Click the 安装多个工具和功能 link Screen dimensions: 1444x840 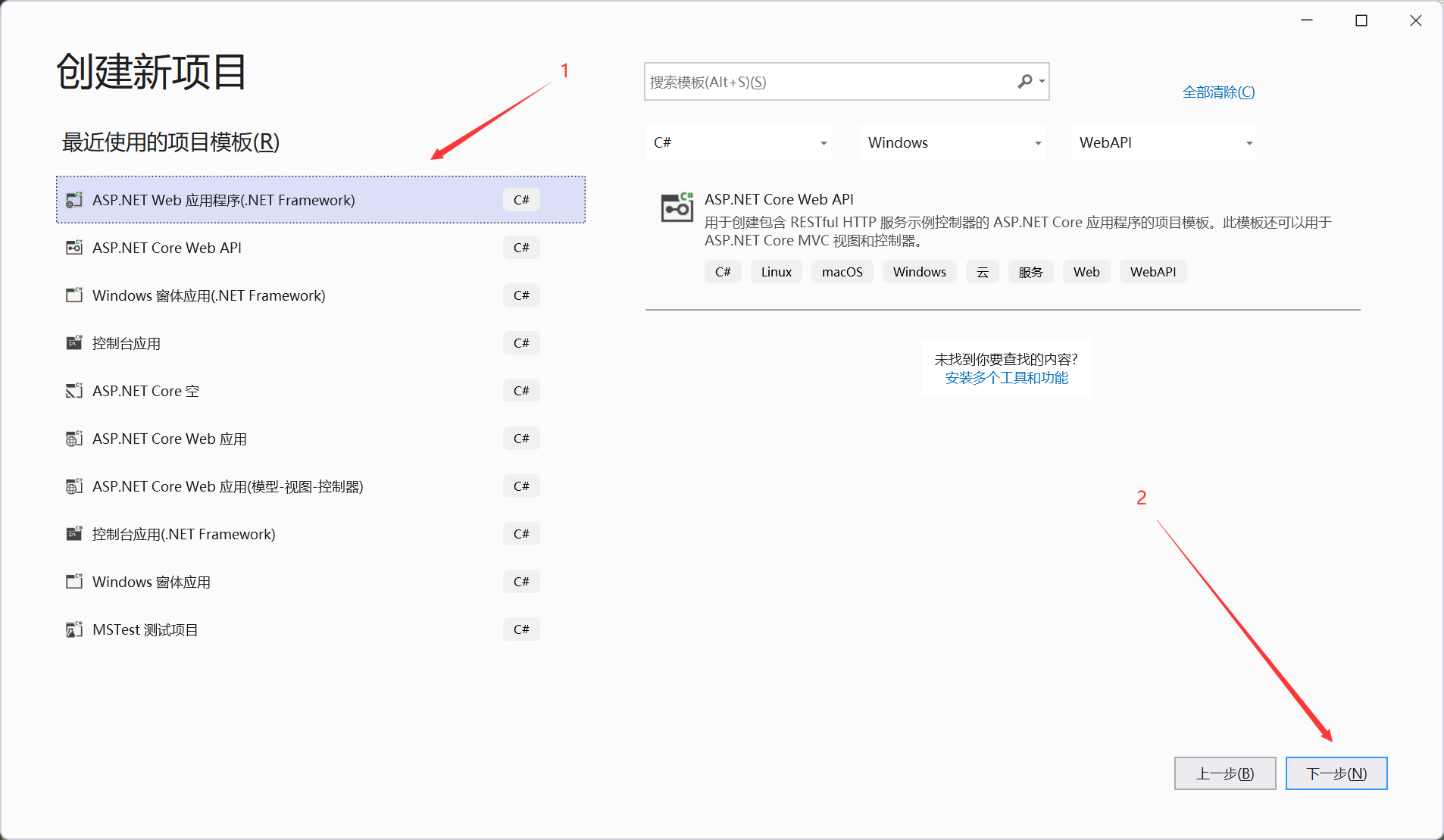[x=1006, y=378]
